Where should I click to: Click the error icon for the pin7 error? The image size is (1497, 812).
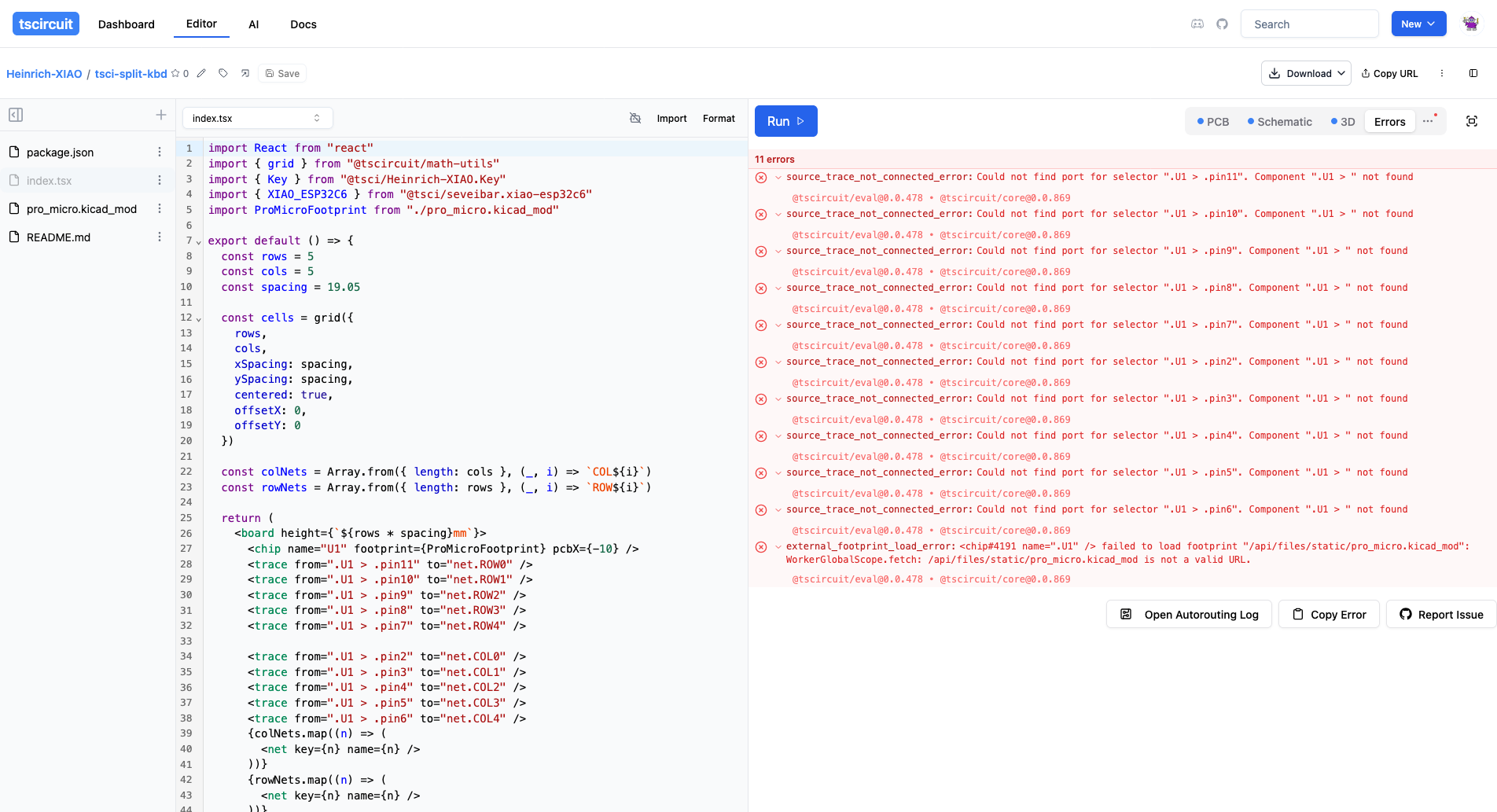tap(761, 325)
